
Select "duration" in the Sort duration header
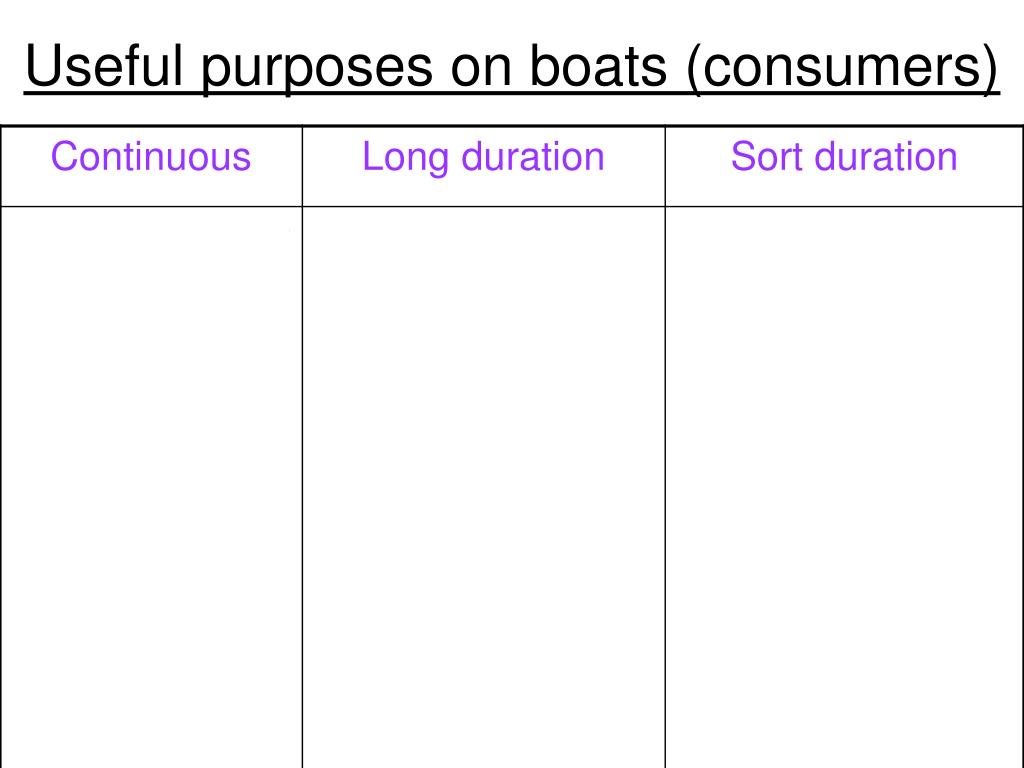pyautogui.click(x=886, y=157)
